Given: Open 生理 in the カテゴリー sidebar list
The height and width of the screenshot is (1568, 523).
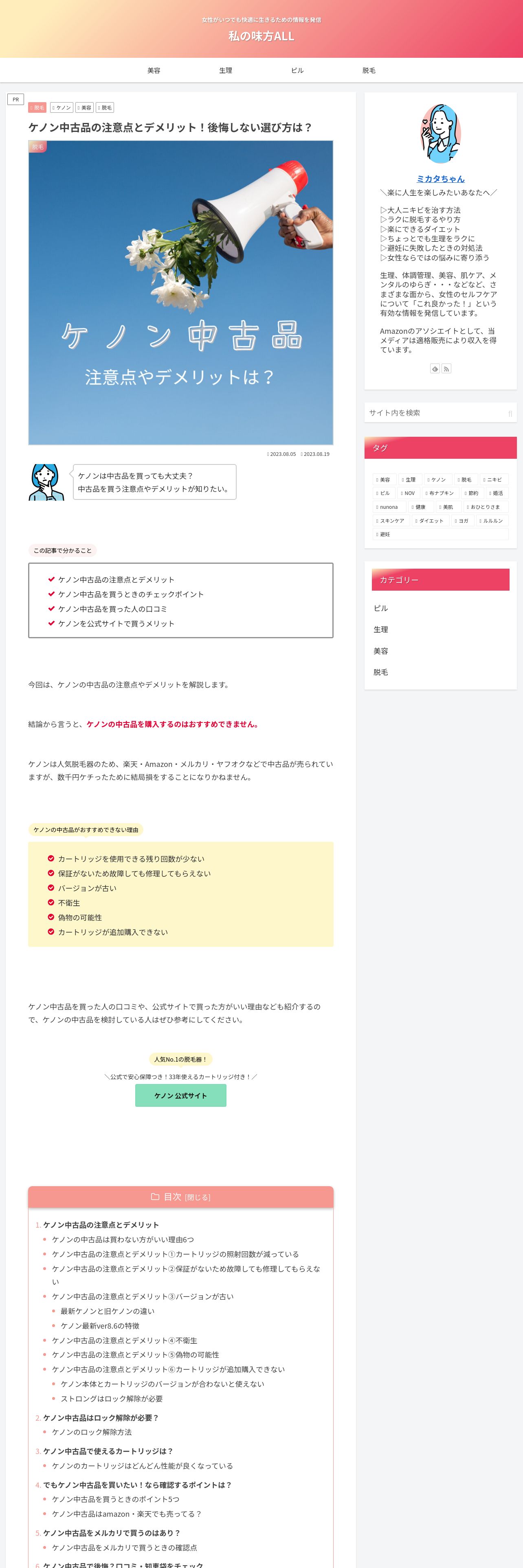Looking at the screenshot, I should pyautogui.click(x=440, y=629).
